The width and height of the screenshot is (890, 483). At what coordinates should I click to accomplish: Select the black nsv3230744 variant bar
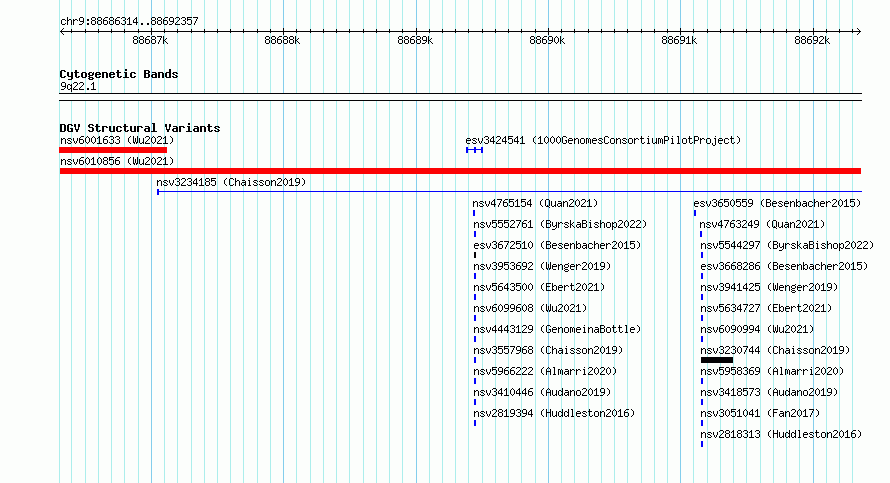(x=717, y=360)
